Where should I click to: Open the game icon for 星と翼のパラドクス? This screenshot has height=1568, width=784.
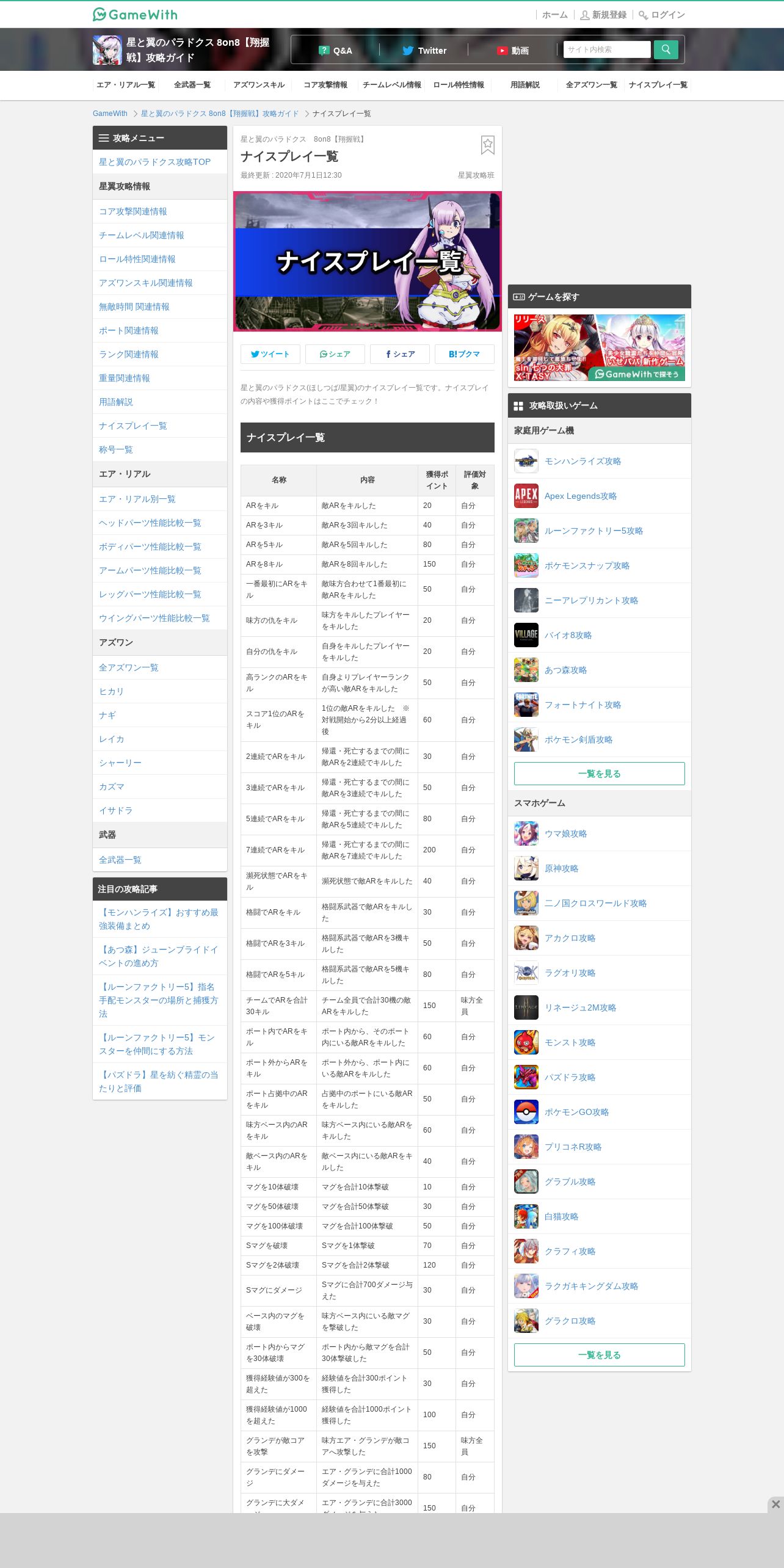[107, 50]
